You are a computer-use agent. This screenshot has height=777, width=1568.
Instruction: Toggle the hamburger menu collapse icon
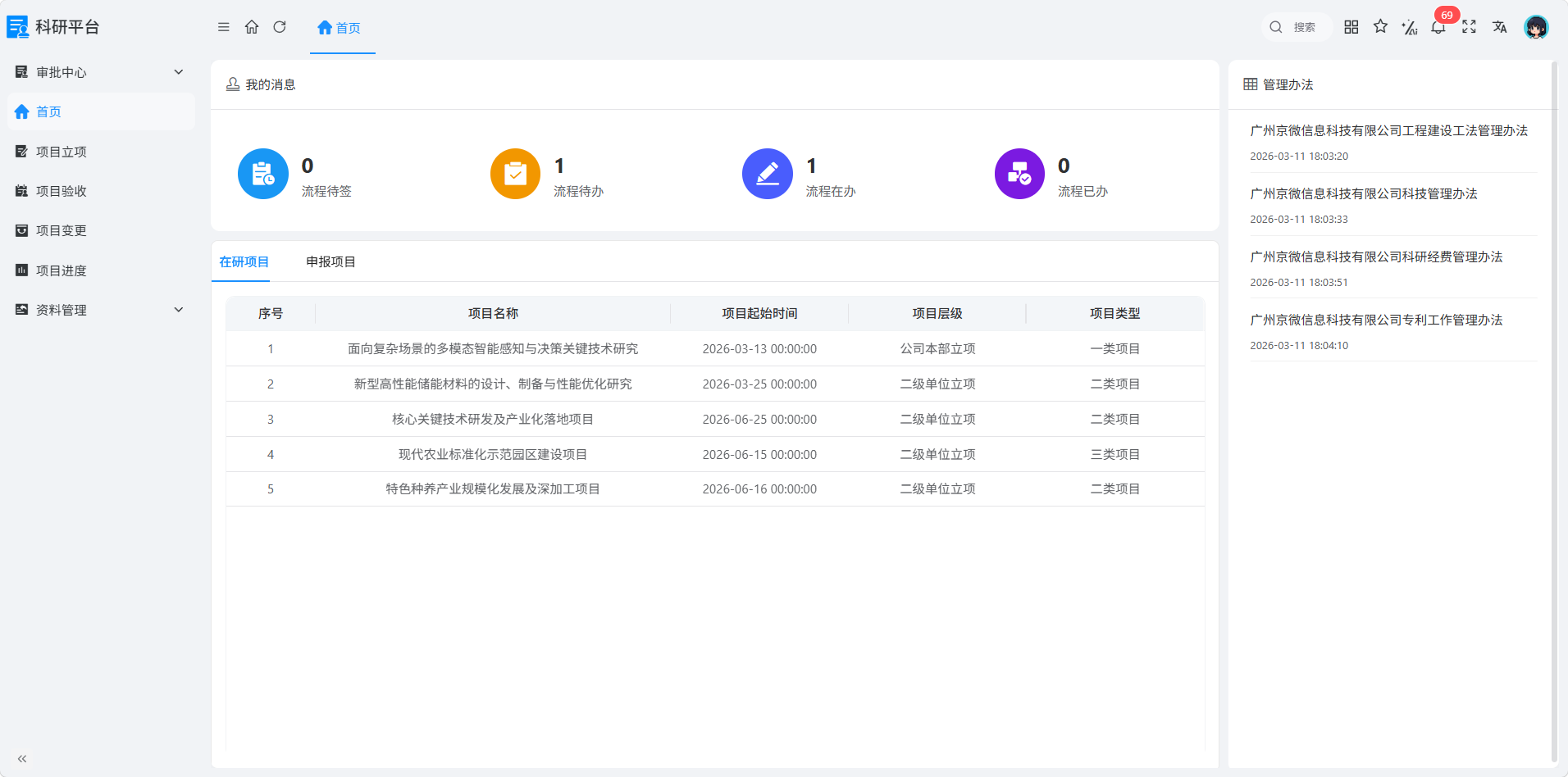pyautogui.click(x=223, y=27)
